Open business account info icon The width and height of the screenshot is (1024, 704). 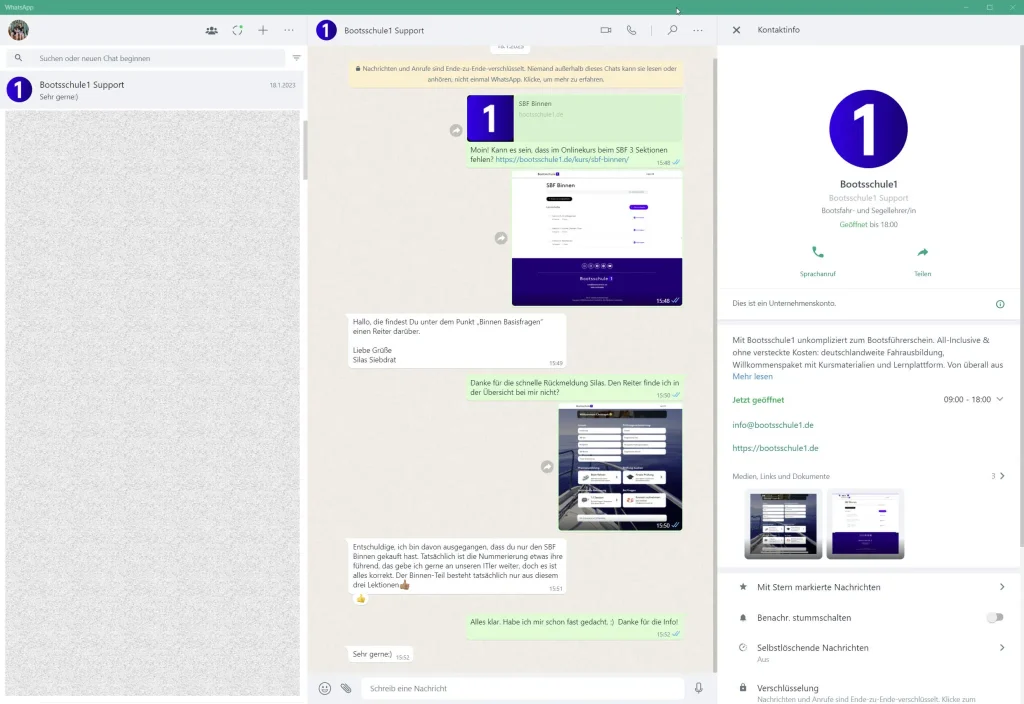(1000, 304)
